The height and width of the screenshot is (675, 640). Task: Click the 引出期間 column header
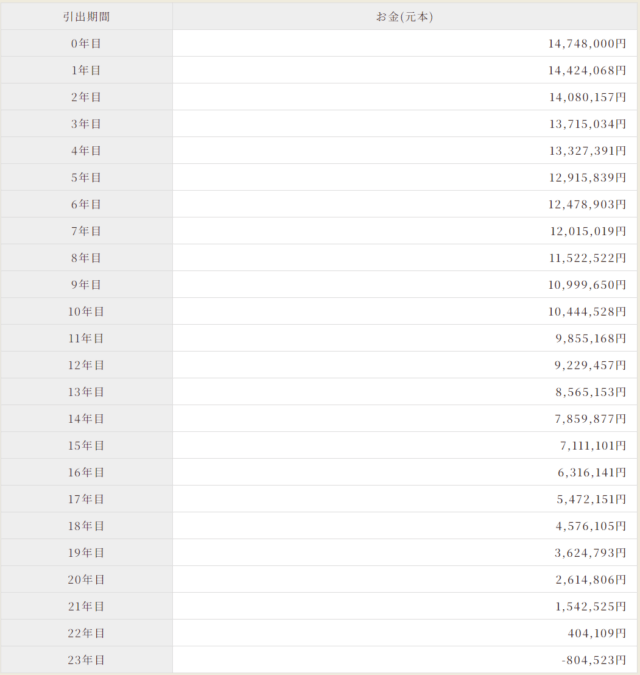pyautogui.click(x=86, y=17)
